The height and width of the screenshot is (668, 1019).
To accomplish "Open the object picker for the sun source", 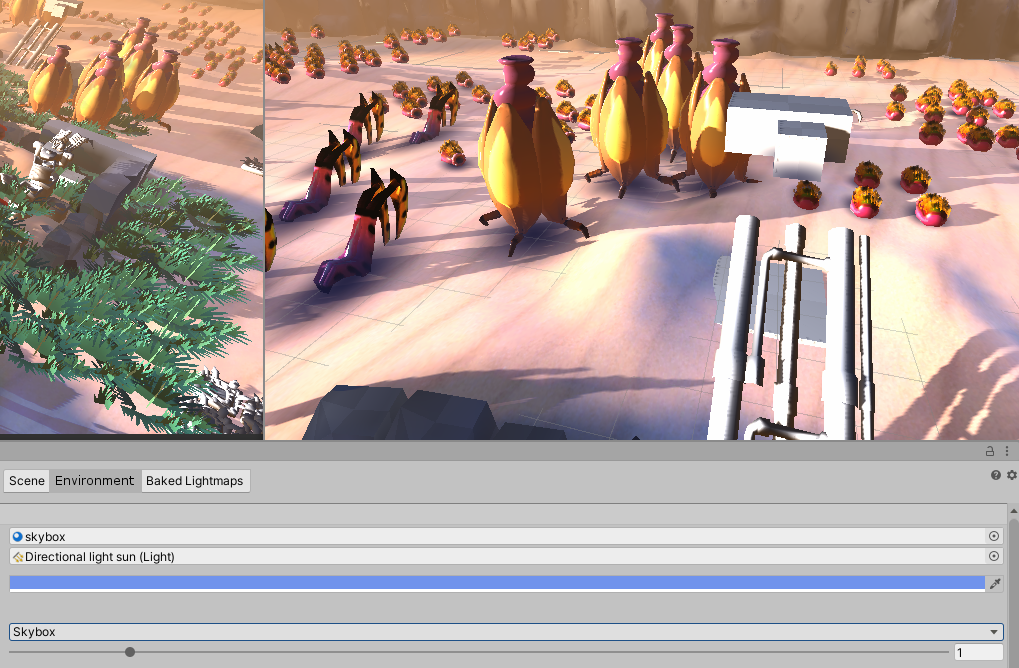I will coord(993,557).
